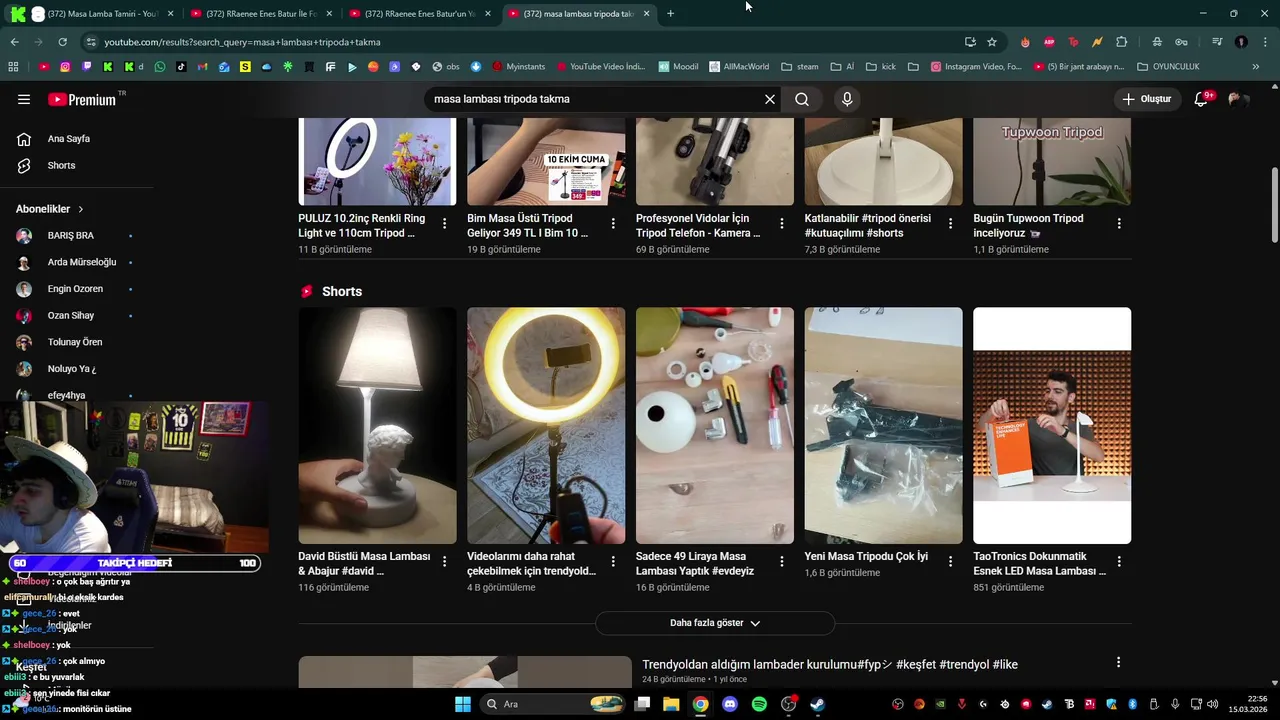
Task: Open the OYUNCULUK bookmarks folder
Action: click(x=1168, y=67)
